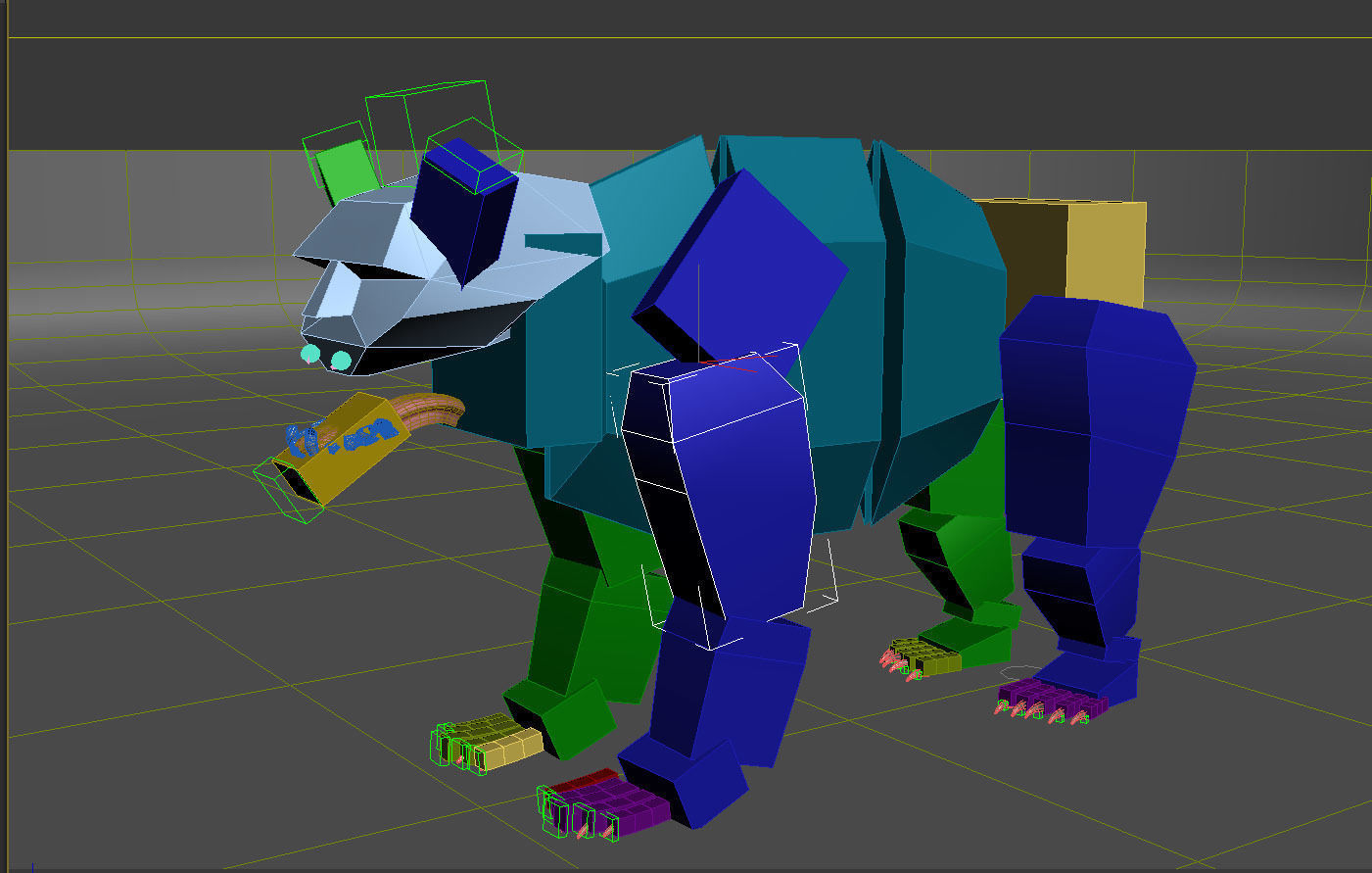Select the orange curved tongue object
Screen dimensions: 1372x873
[431, 413]
